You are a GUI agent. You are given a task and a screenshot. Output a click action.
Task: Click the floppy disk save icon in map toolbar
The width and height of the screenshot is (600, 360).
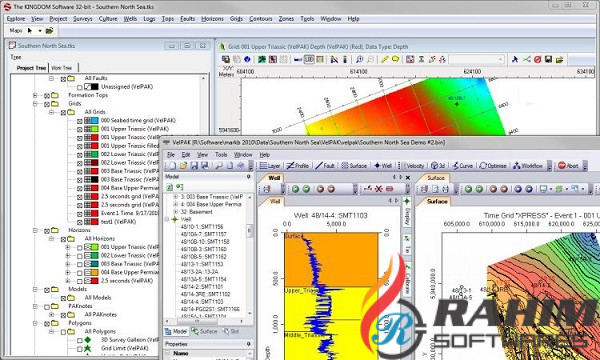pos(548,59)
